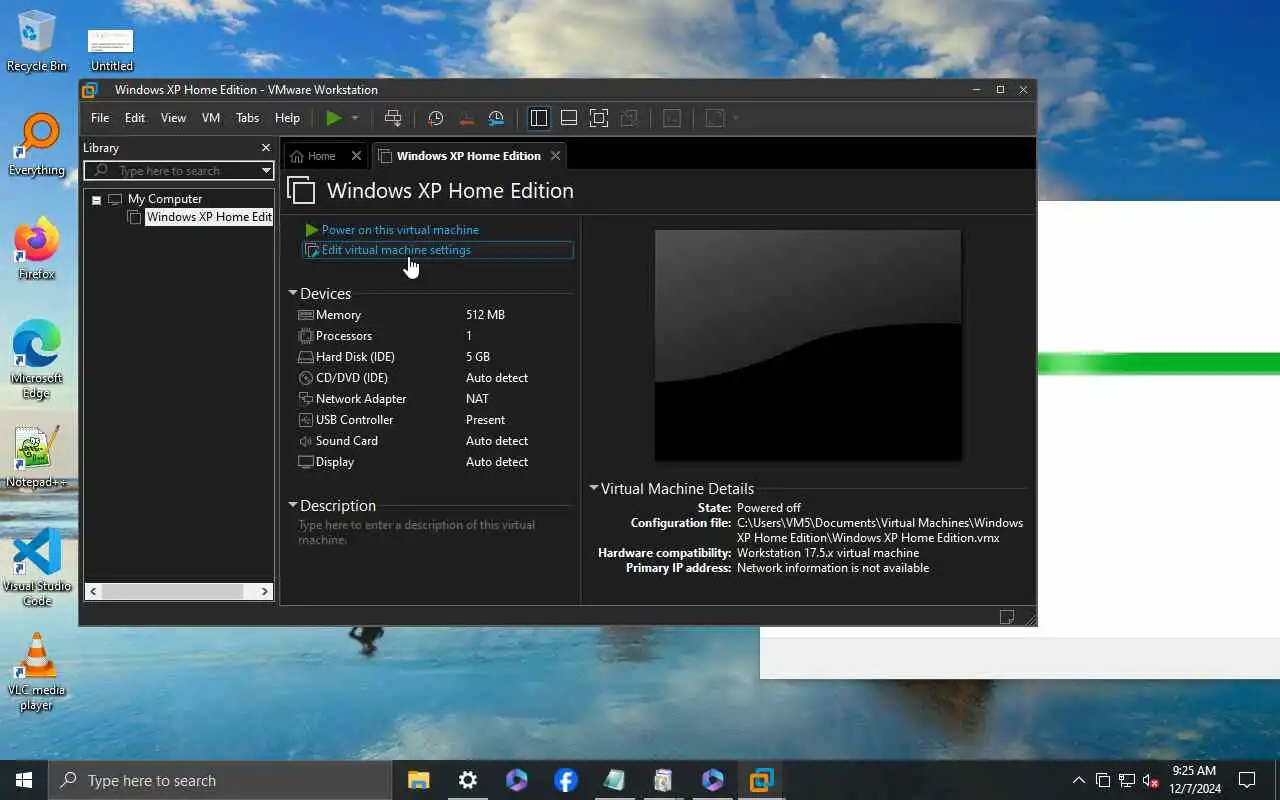Open the power options dropdown arrow
This screenshot has height=800, width=1280.
pyautogui.click(x=355, y=118)
